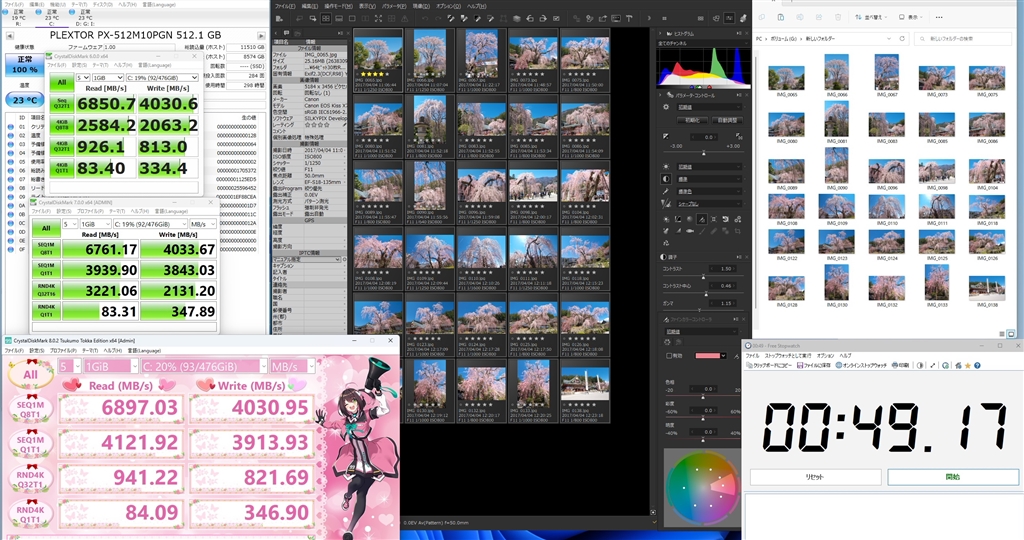Viewport: 1024px width, 540px height.
Task: Select the C: drive tab in CrystalDiskInfo
Action: (x=52, y=18)
